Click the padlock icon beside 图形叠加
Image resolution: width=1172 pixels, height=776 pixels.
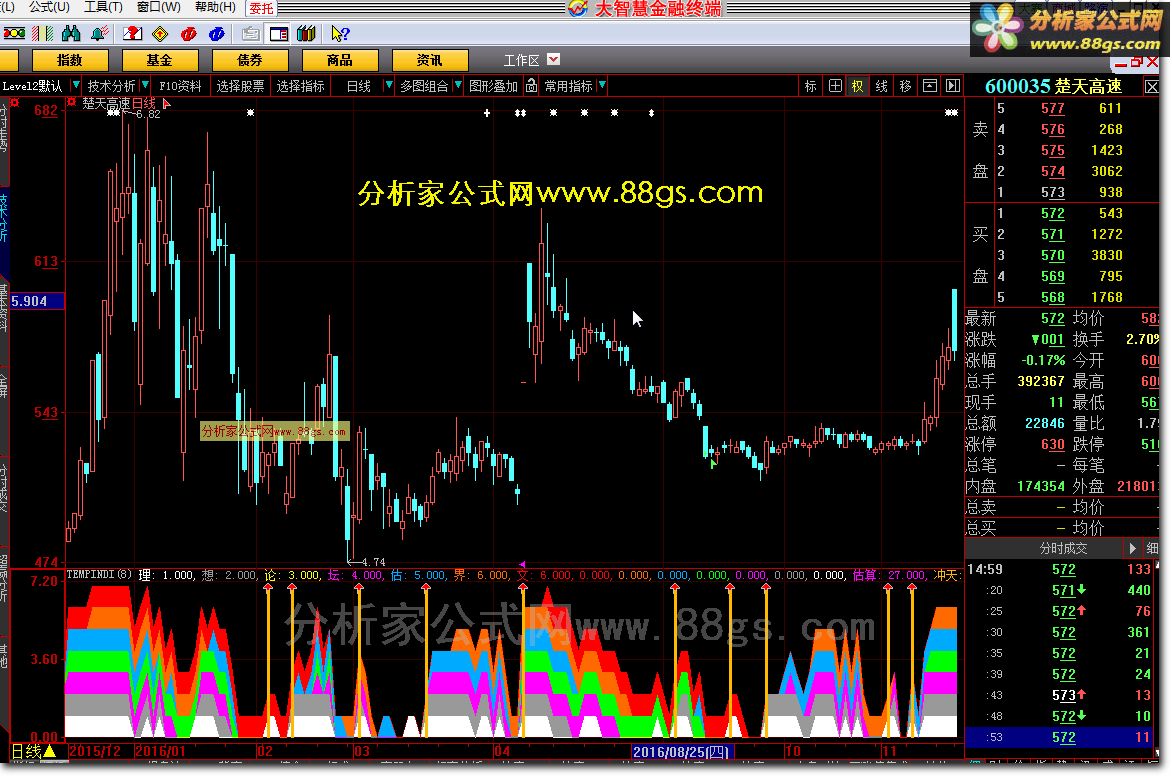pos(531,86)
